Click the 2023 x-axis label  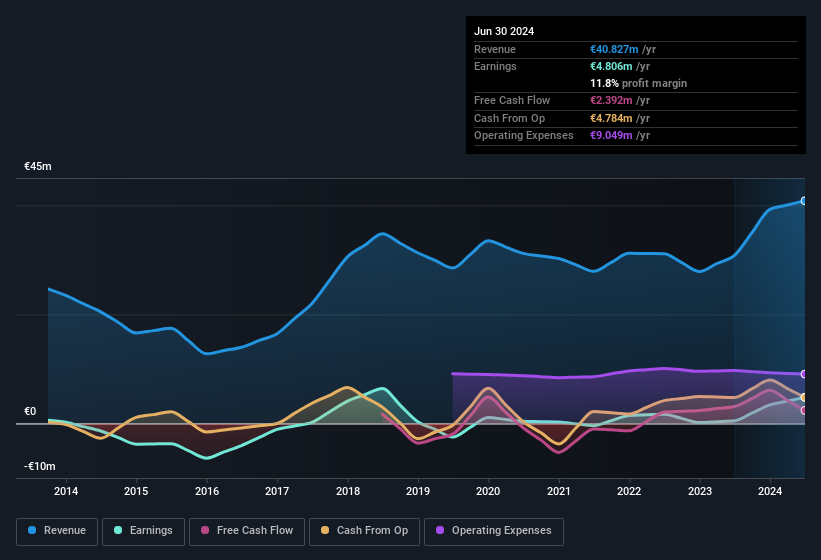point(700,491)
